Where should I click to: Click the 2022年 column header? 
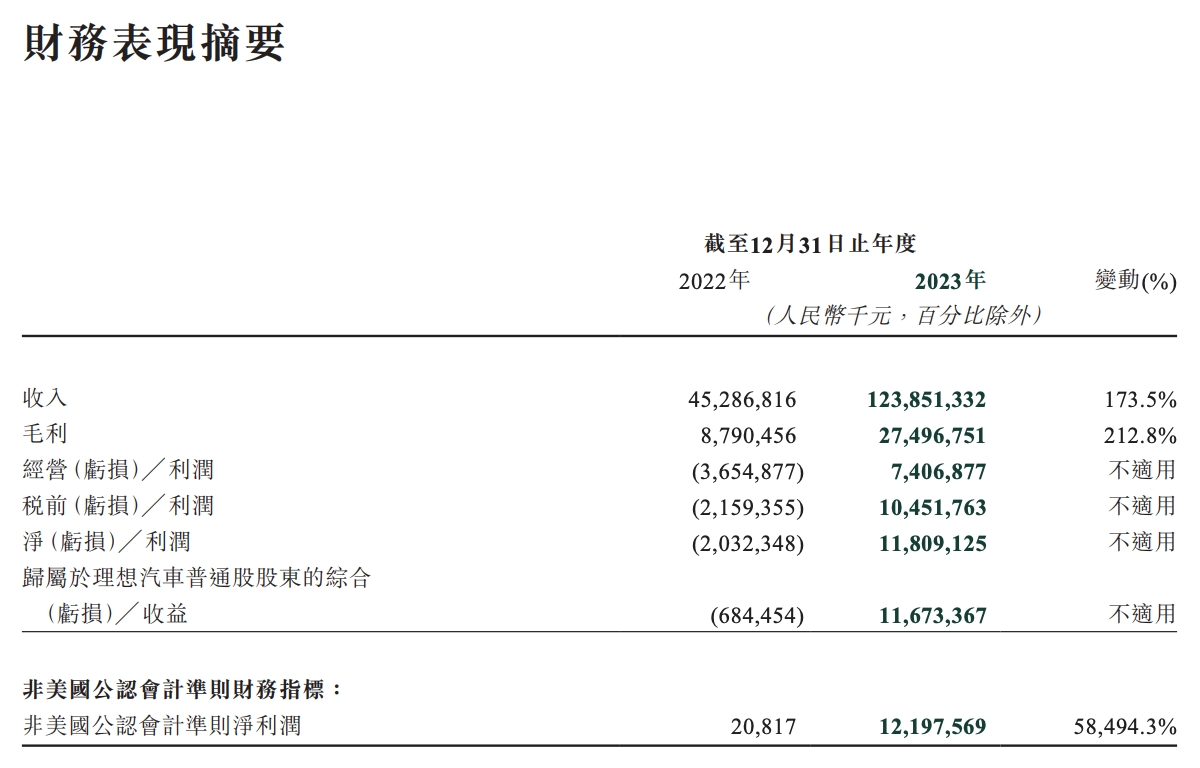(x=713, y=281)
